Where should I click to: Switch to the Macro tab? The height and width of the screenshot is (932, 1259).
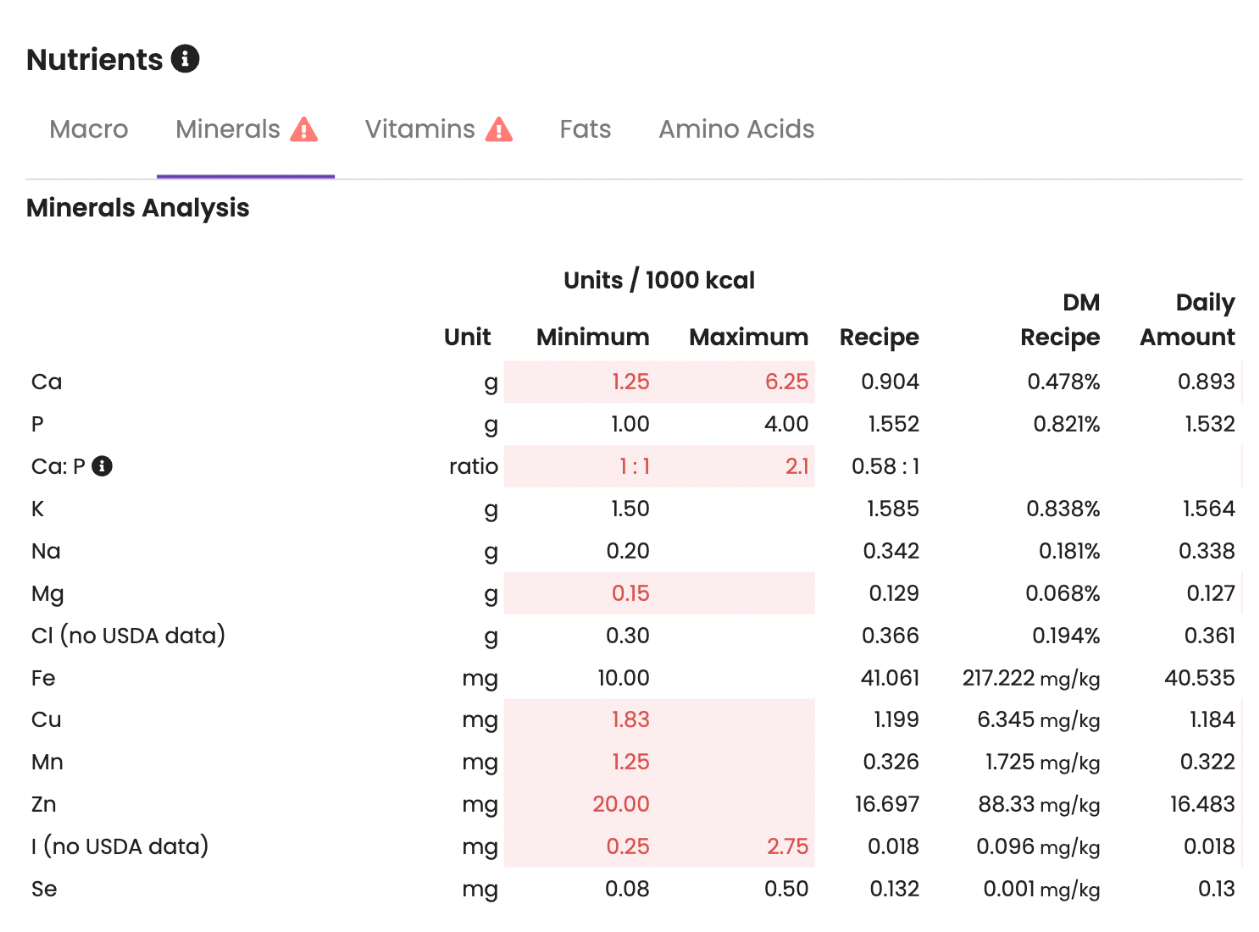point(89,129)
